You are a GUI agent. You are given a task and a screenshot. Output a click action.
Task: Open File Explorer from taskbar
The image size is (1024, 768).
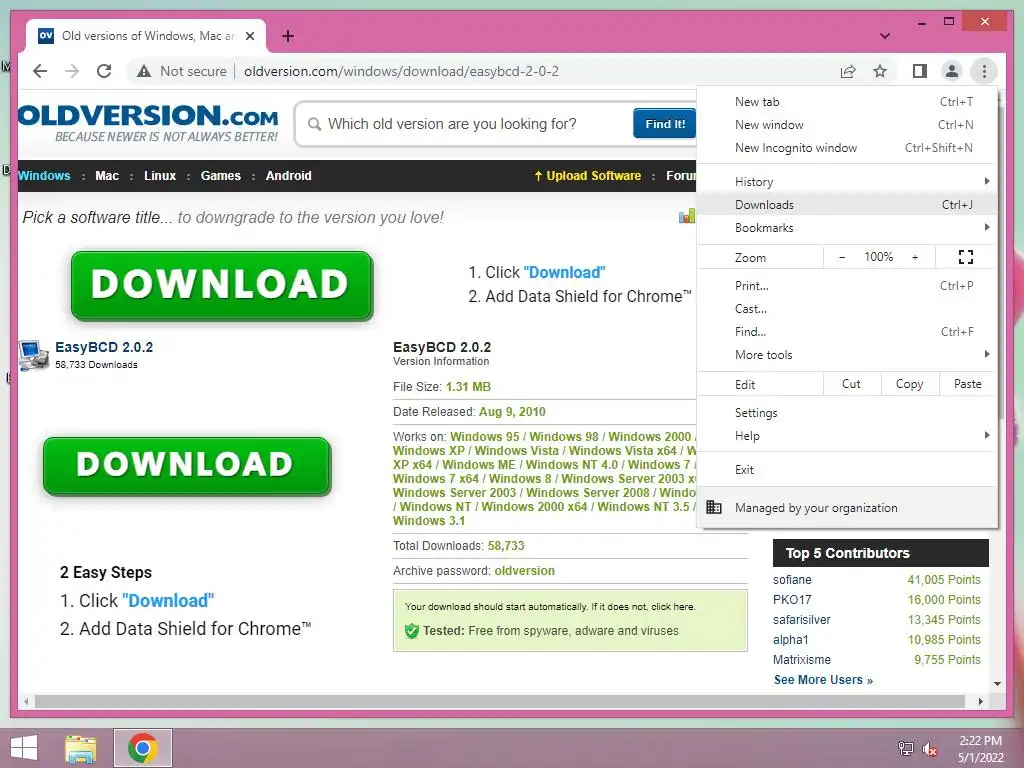81,748
